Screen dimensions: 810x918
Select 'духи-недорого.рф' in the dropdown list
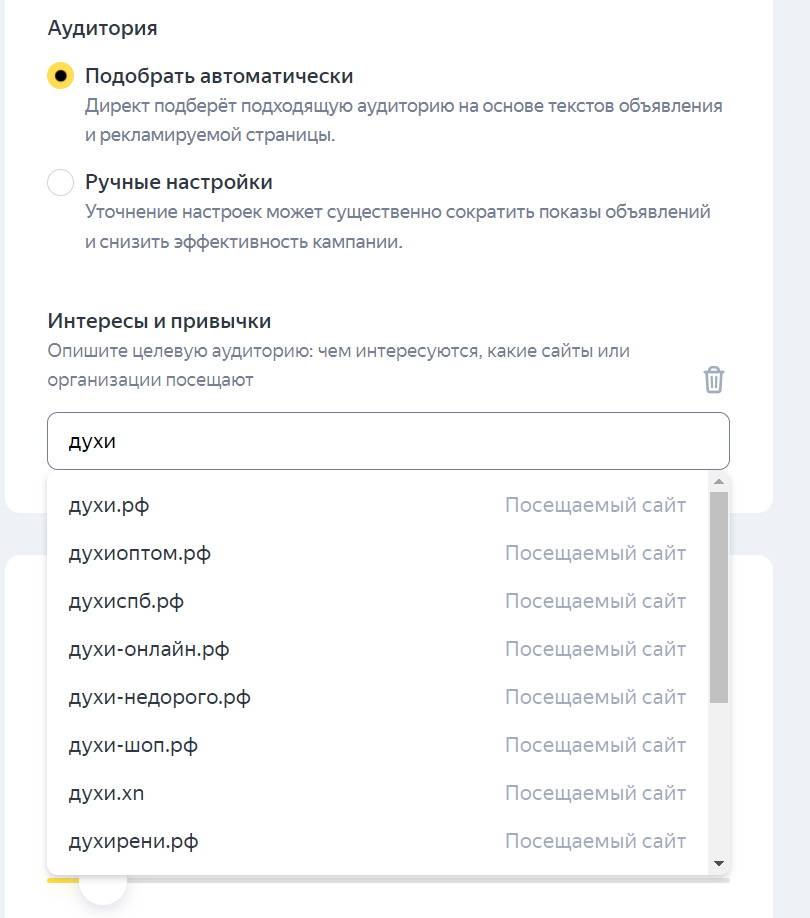click(x=159, y=698)
